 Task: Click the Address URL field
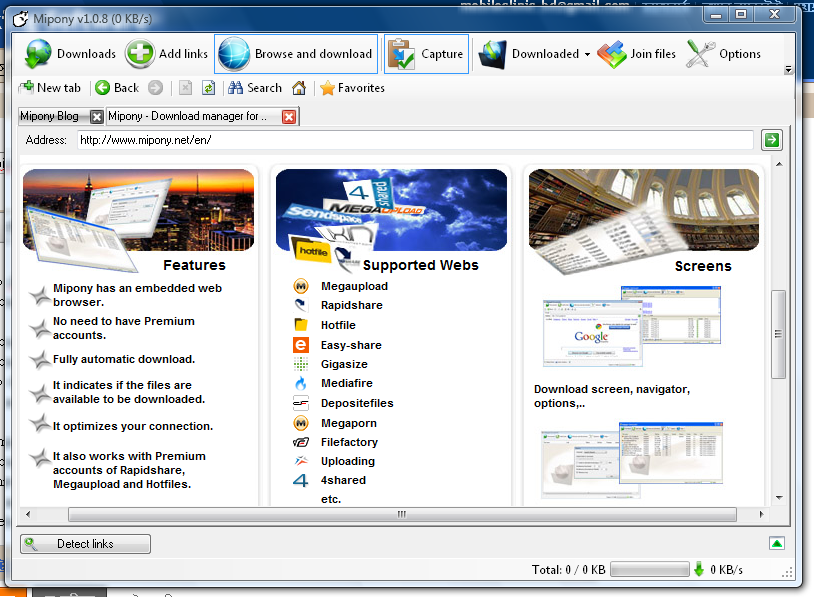[x=415, y=140]
